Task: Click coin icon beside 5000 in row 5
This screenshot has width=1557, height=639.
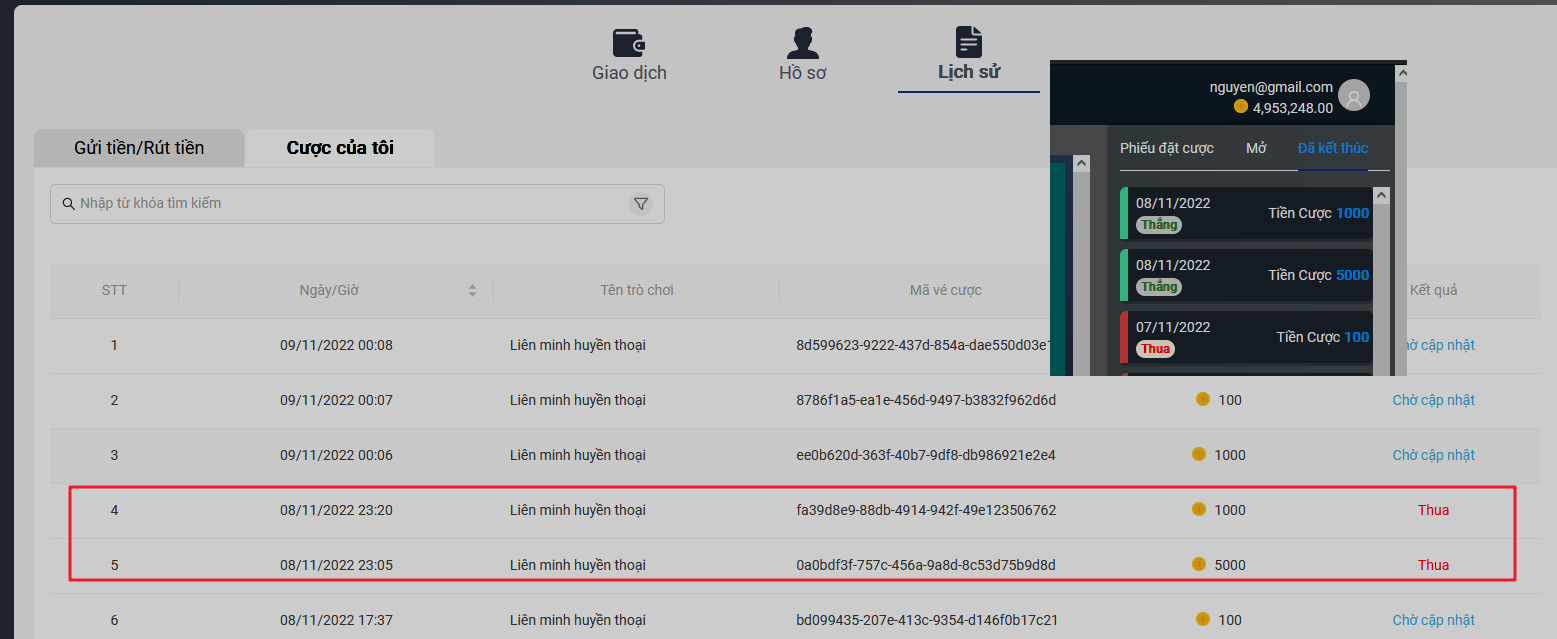Action: coord(1198,564)
